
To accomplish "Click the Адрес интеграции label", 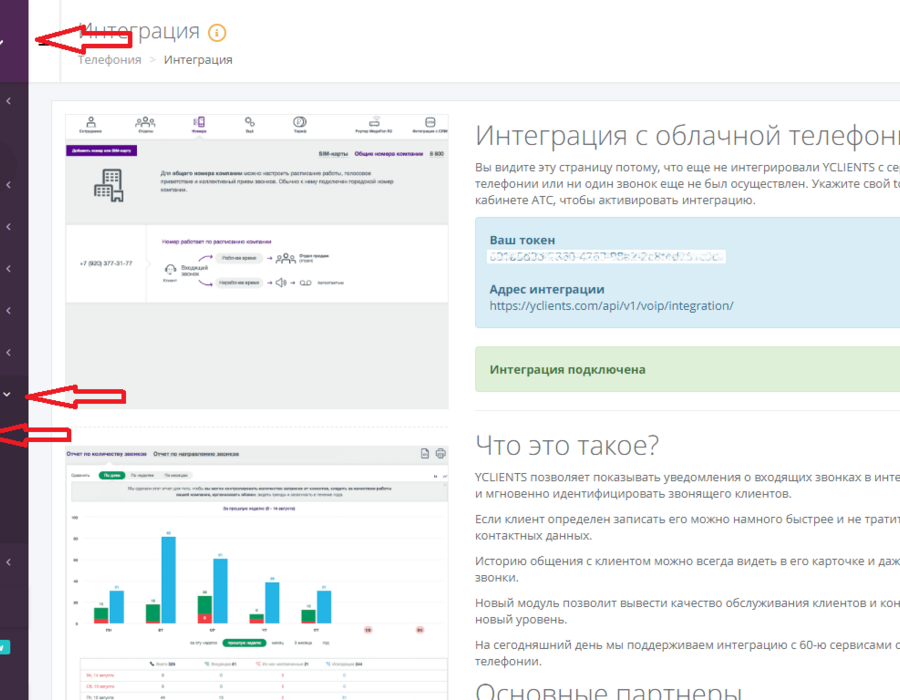I will coord(547,289).
